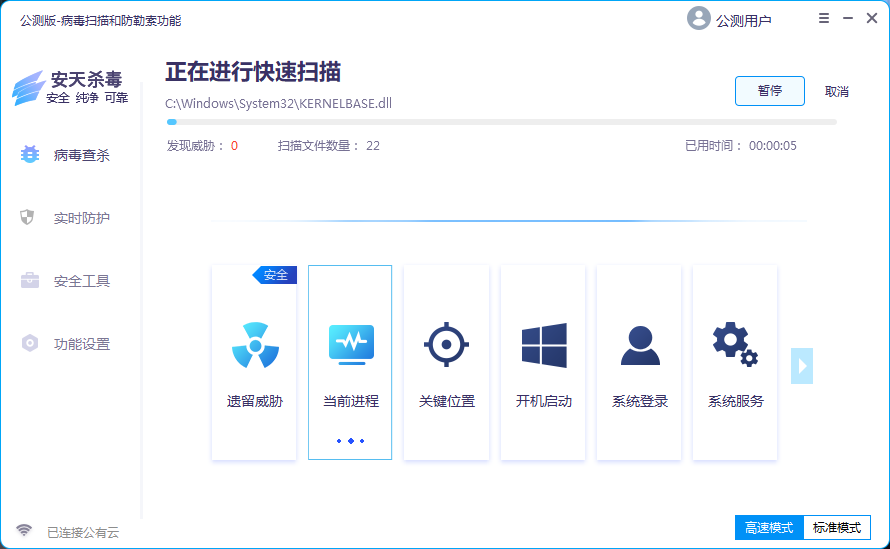Click the scan progress bar
The height and width of the screenshot is (549, 890).
(502, 122)
